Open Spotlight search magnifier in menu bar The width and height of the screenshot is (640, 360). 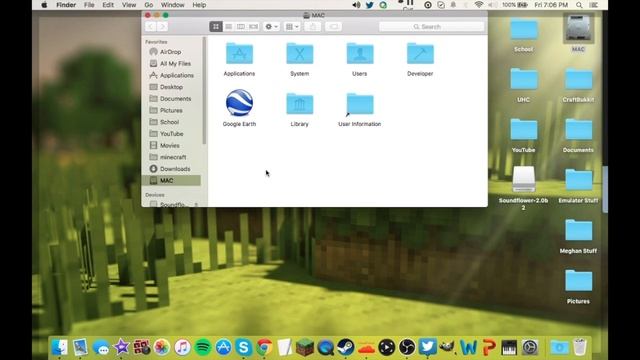tap(579, 5)
